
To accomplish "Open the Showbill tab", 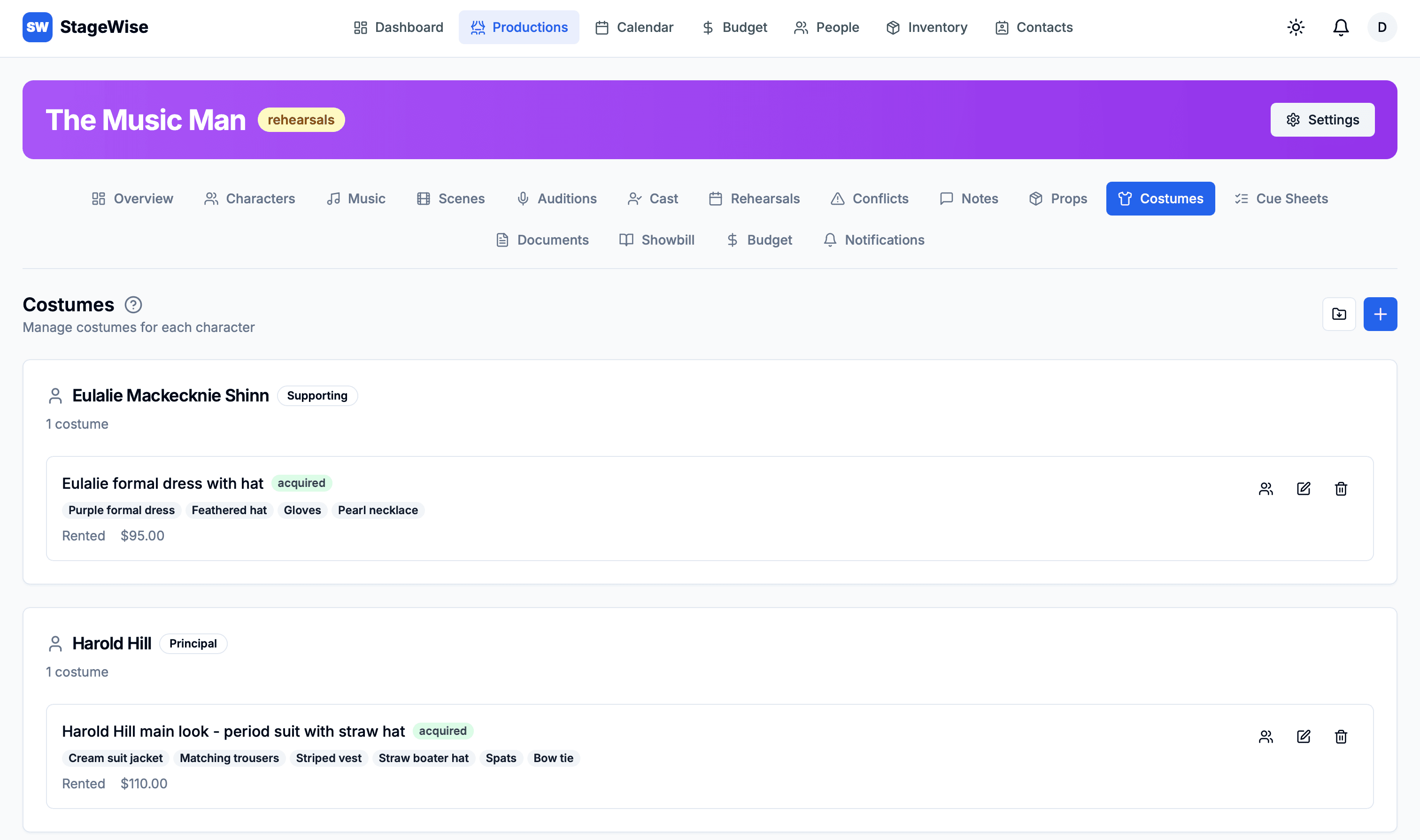I will pos(656,240).
